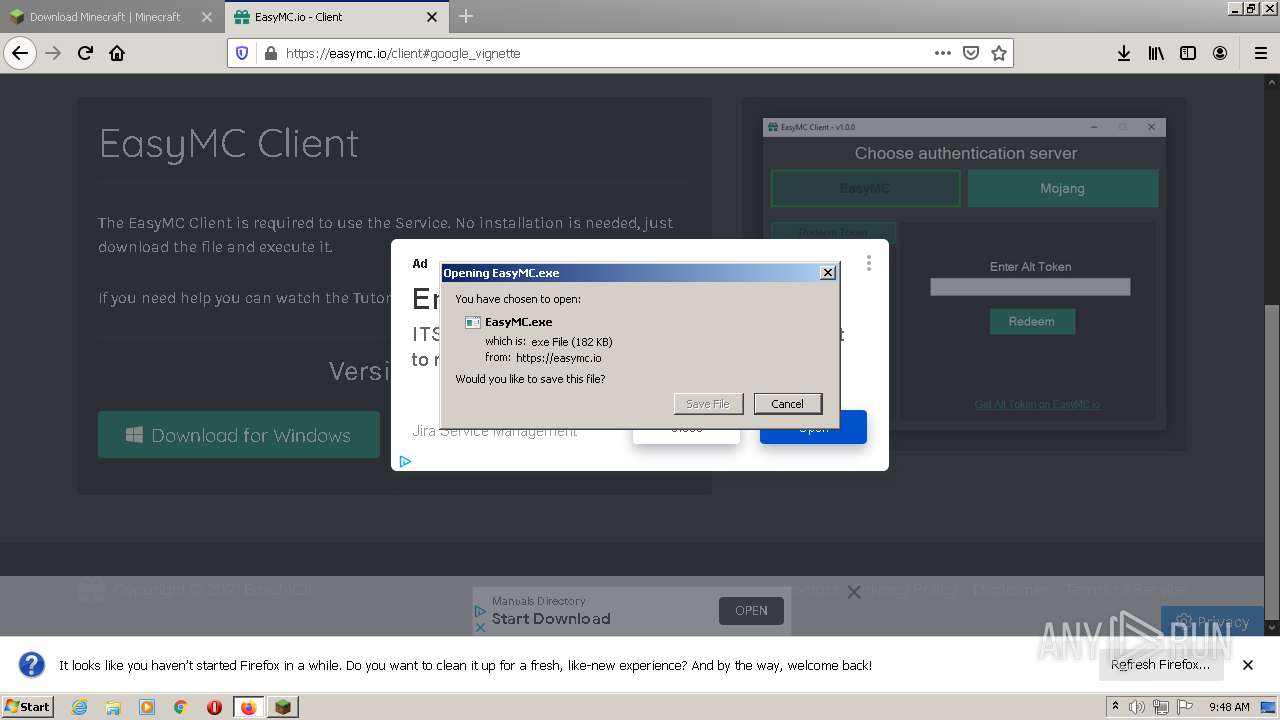Image resolution: width=1280 pixels, height=720 pixels.
Task: Open Minecraft launcher taskbar icon
Action: 283,707
